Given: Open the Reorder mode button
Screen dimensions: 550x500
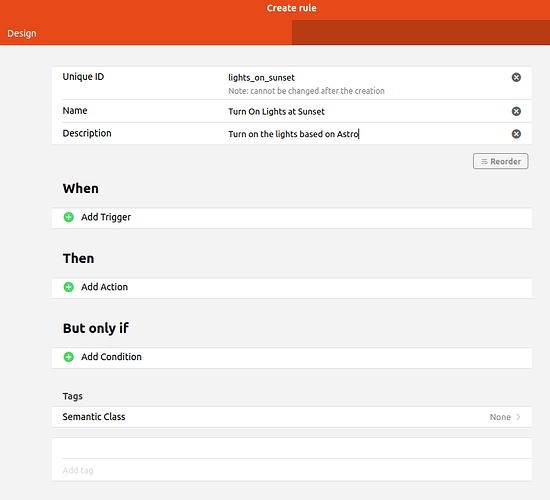Looking at the screenshot, I should [501, 161].
